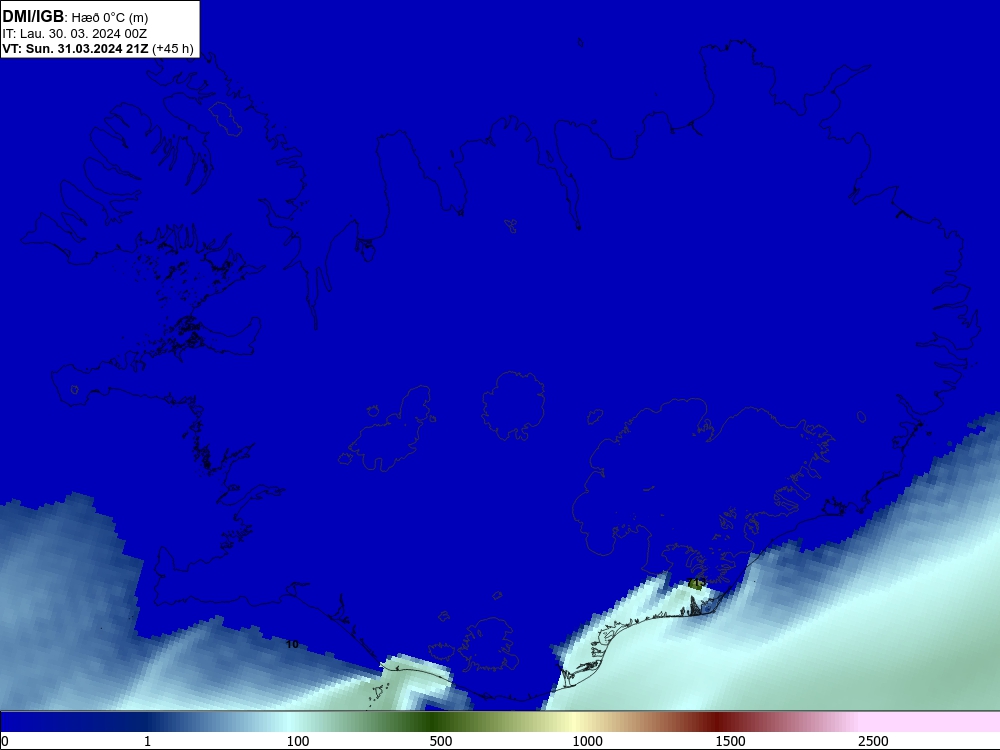Viewport: 1000px width, 750px height.
Task: Click the '0' value on the color scale
Action: click(x=5, y=741)
